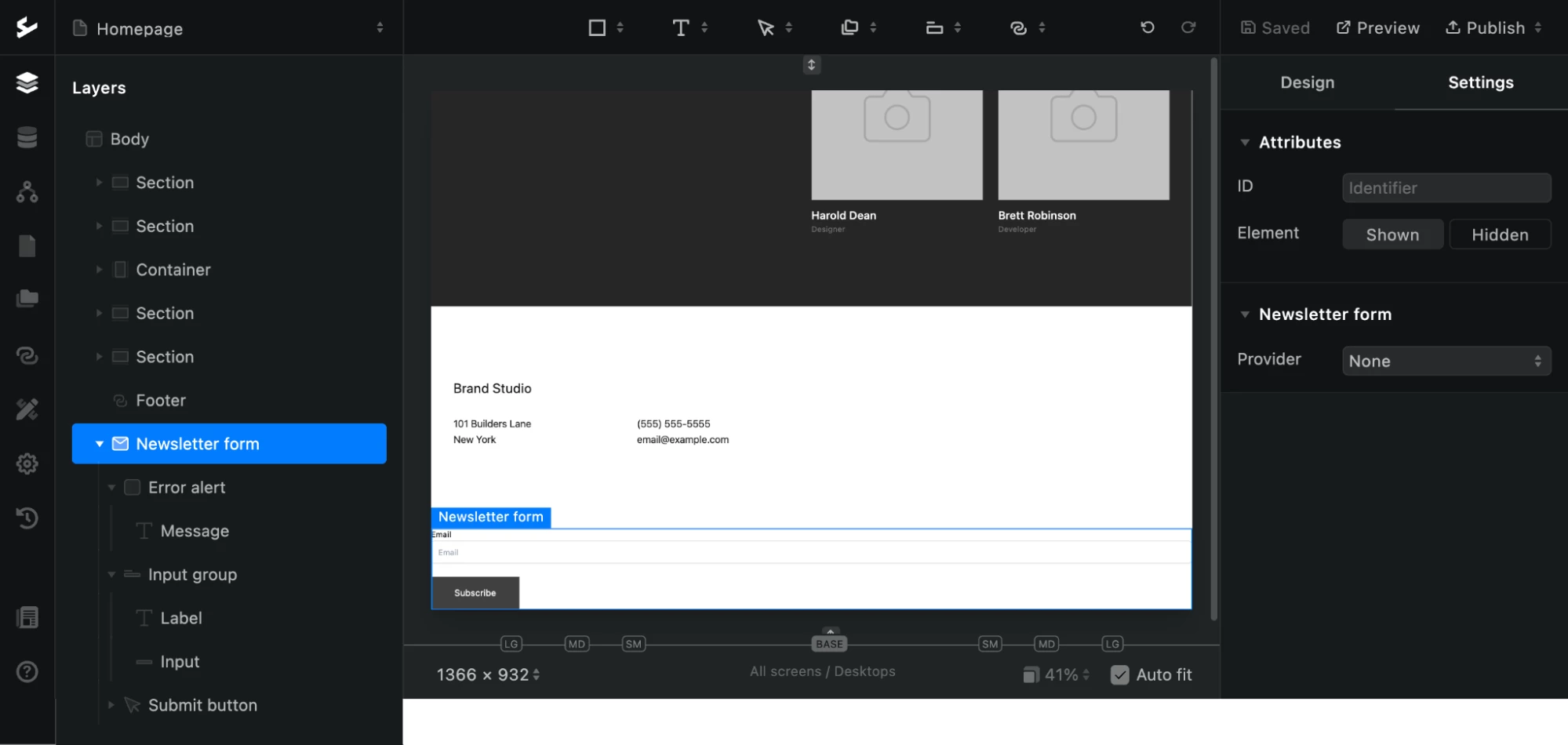
Task: Set Element visibility to Shown
Action: coord(1392,234)
